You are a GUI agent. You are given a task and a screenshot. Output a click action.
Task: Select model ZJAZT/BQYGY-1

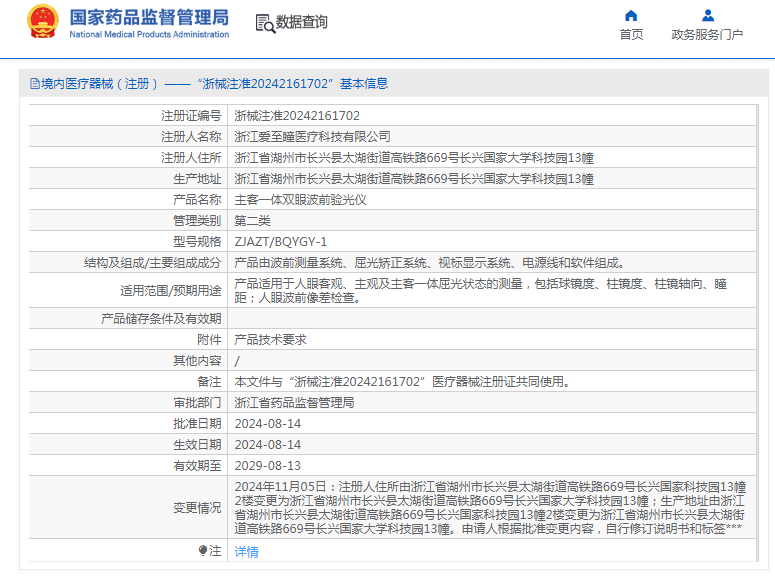pos(281,242)
